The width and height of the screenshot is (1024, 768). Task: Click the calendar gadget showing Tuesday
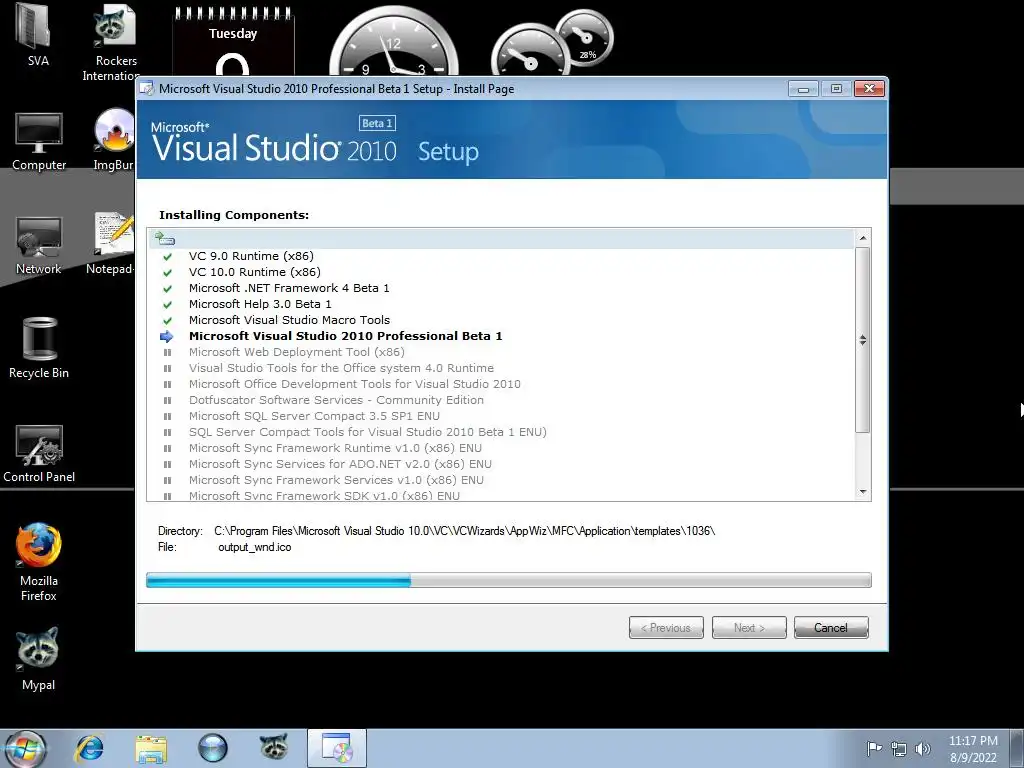(233, 42)
